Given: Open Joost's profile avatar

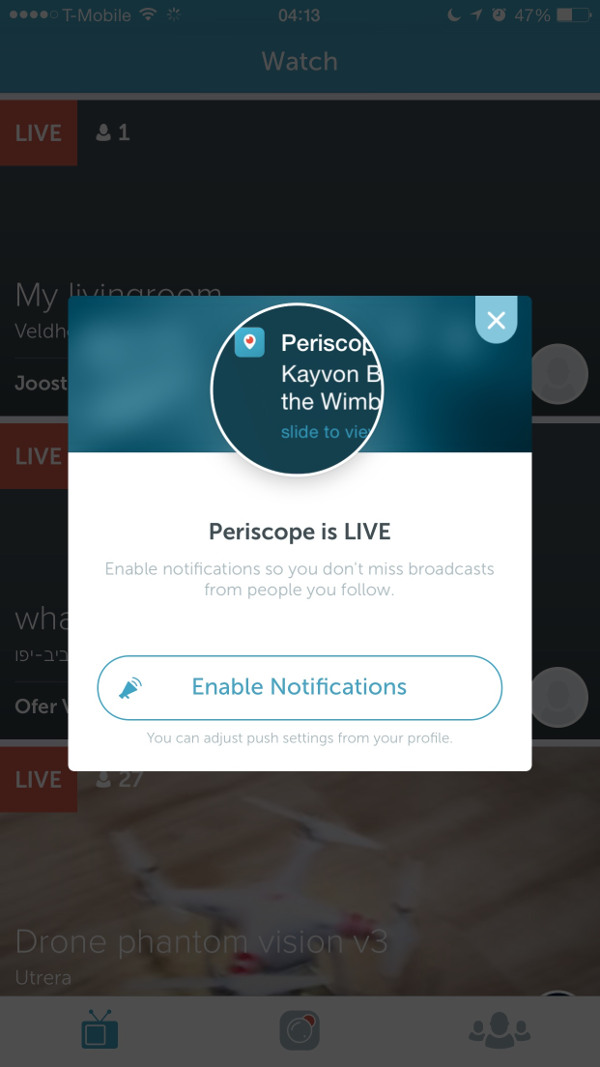Looking at the screenshot, I should pos(559,374).
